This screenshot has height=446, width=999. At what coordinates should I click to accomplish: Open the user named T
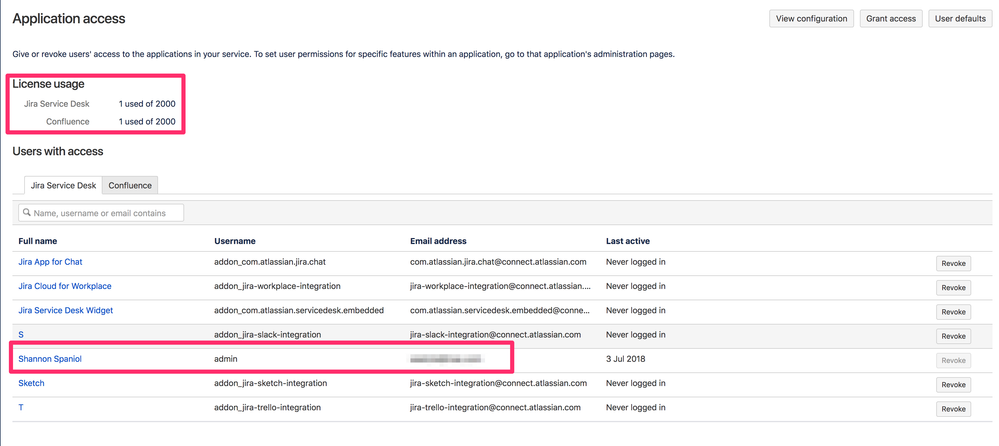pyautogui.click(x=21, y=407)
